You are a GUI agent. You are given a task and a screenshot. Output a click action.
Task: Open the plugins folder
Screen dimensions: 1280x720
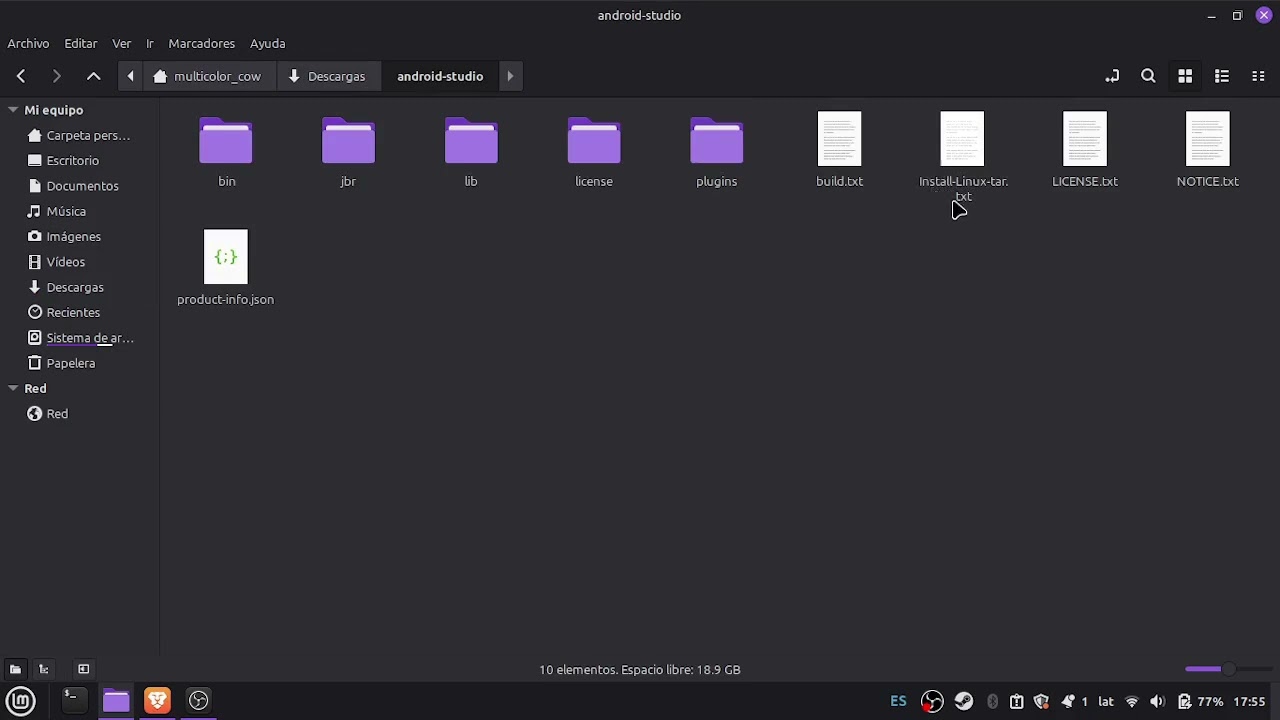point(716,151)
